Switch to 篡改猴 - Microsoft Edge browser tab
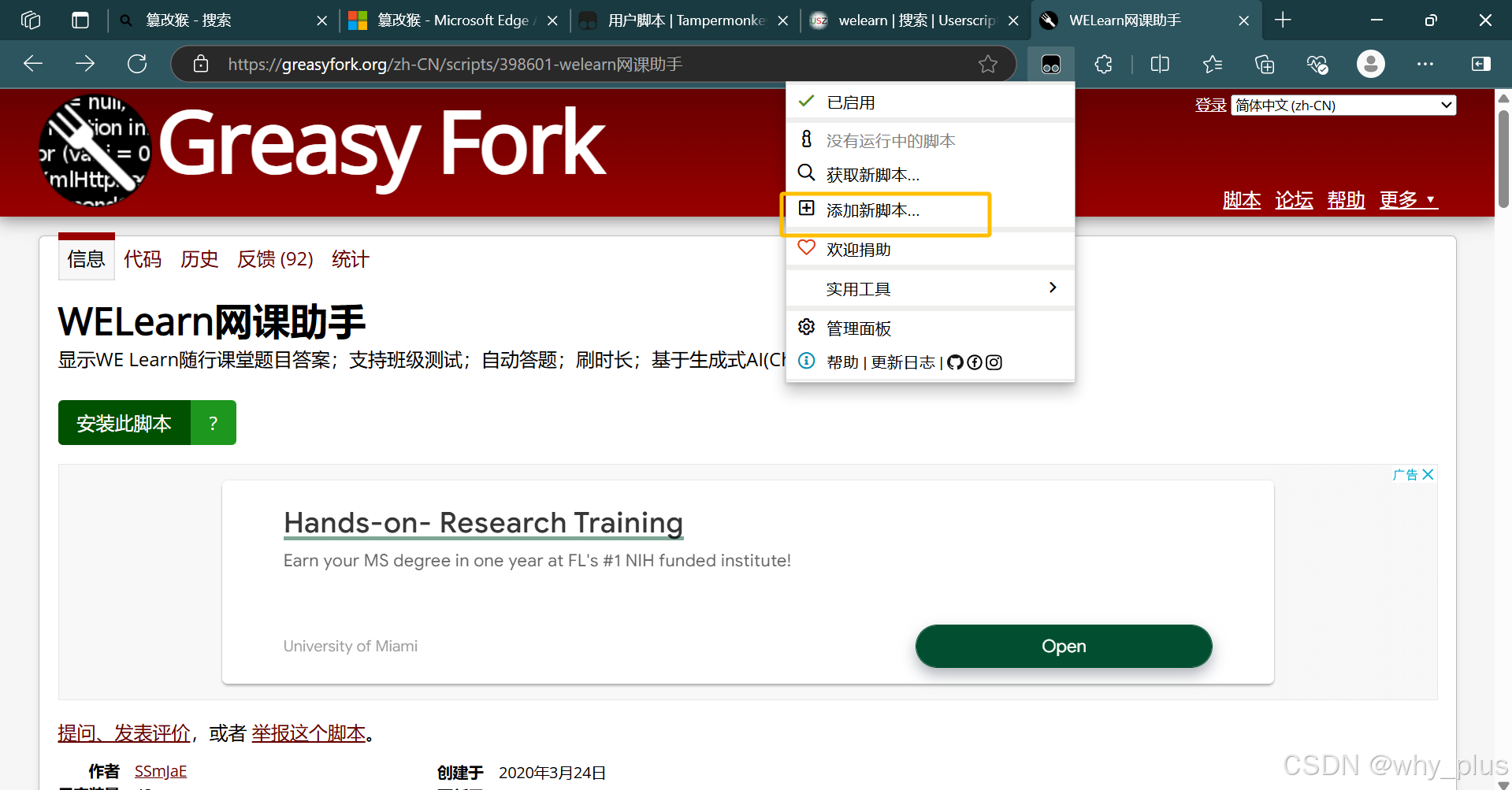Viewport: 1512px width, 790px height. point(454,20)
